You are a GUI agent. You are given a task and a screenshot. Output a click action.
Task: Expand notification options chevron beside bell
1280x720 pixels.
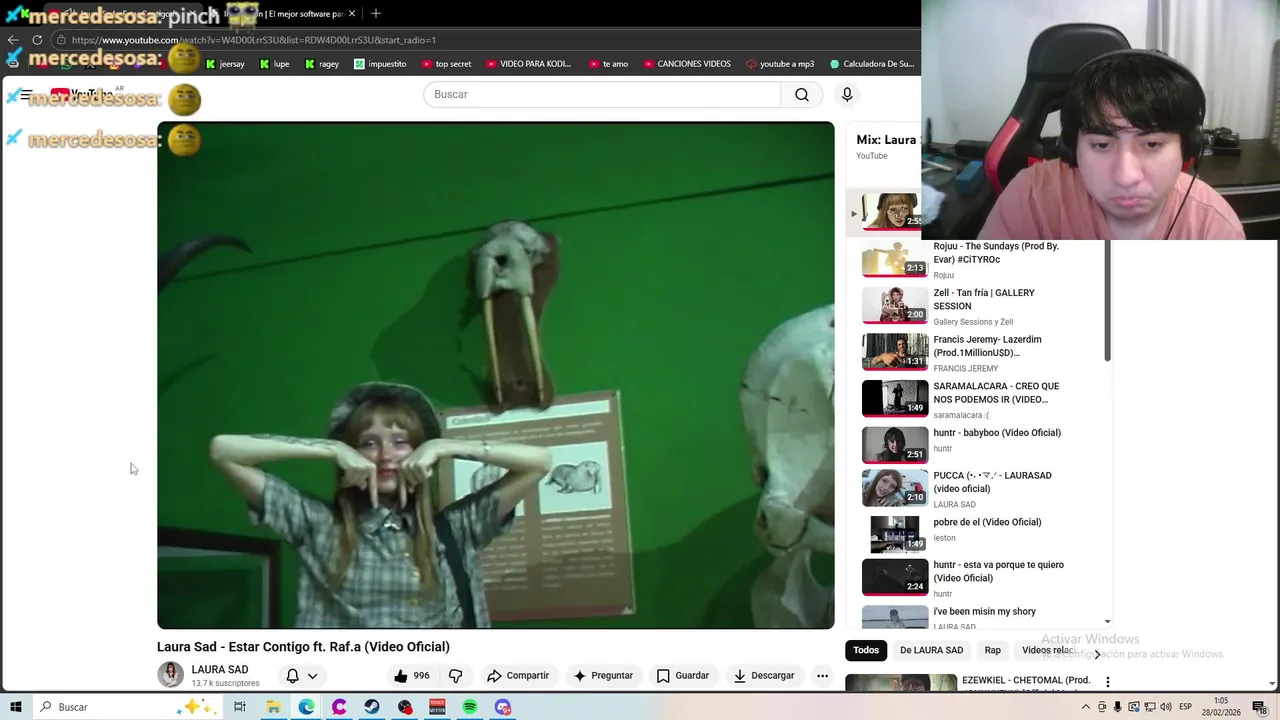point(312,676)
